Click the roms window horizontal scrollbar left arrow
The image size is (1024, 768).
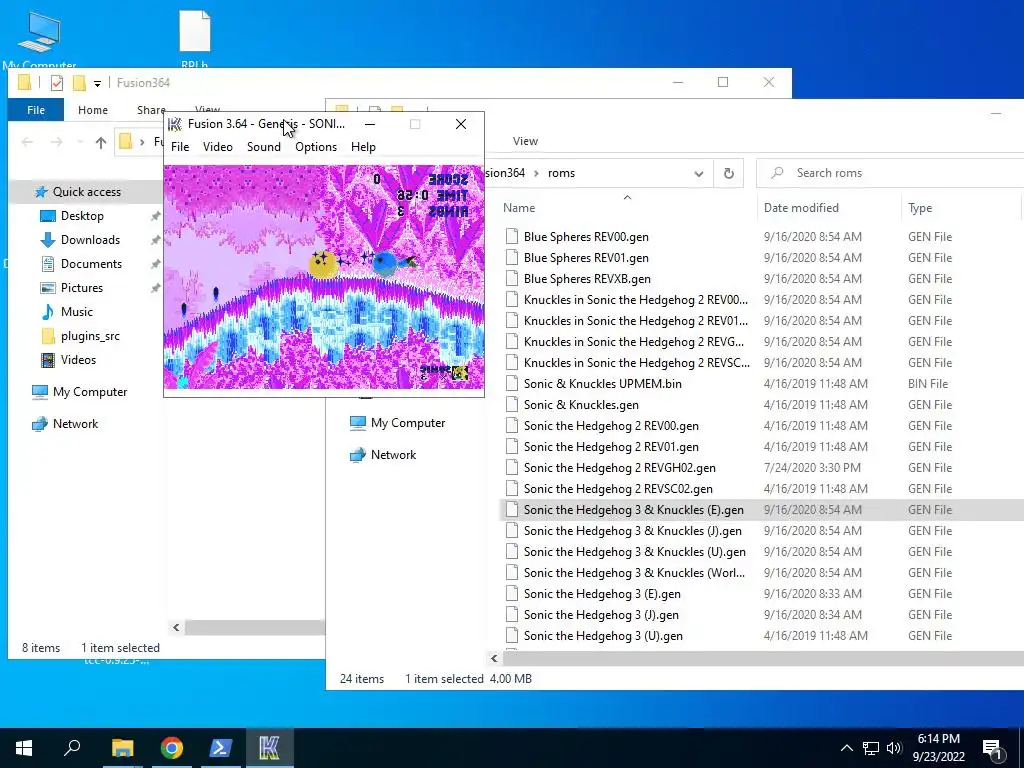tap(494, 658)
